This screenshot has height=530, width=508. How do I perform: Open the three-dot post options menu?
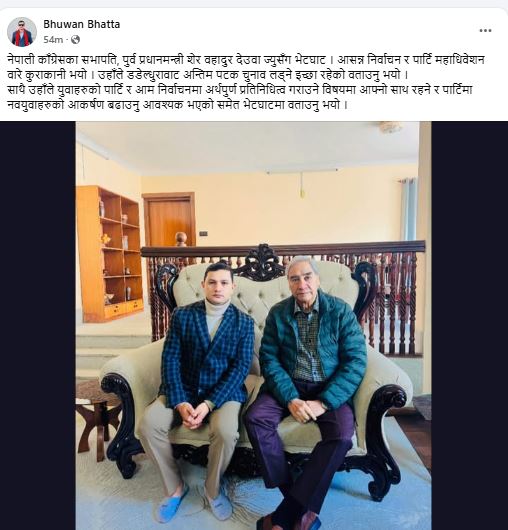485,31
